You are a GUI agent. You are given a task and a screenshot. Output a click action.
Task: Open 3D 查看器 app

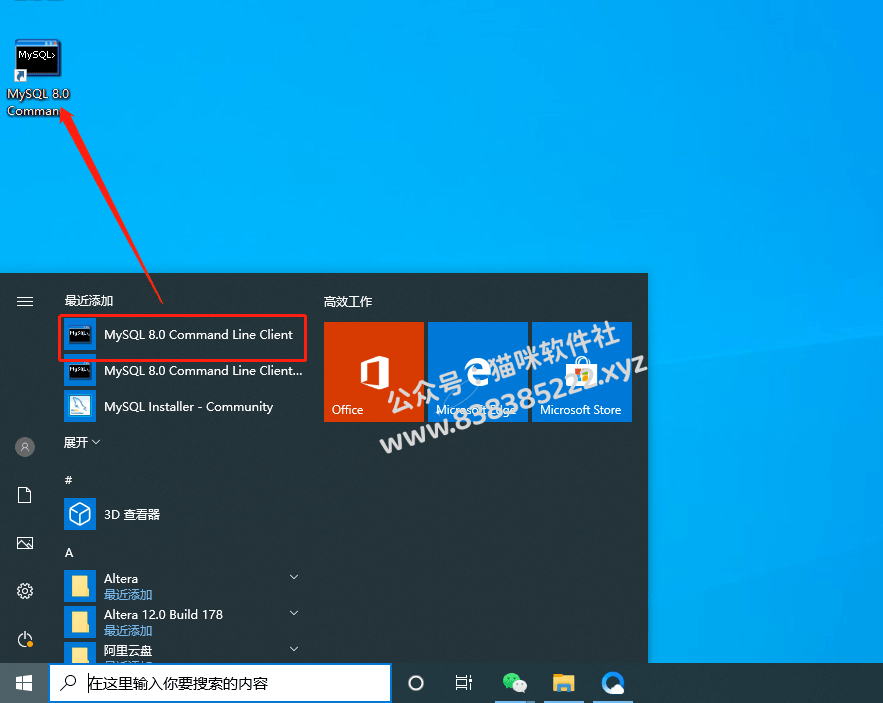pyautogui.click(x=183, y=514)
